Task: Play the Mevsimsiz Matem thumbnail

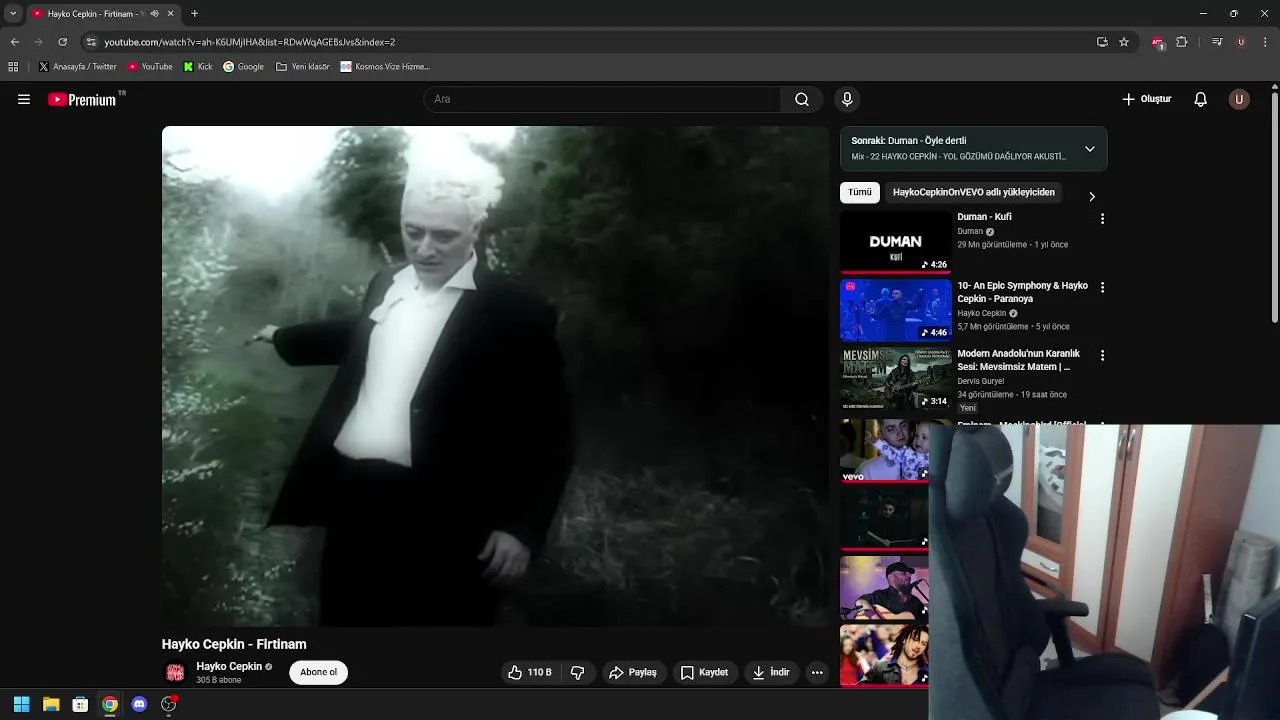Action: tap(896, 378)
